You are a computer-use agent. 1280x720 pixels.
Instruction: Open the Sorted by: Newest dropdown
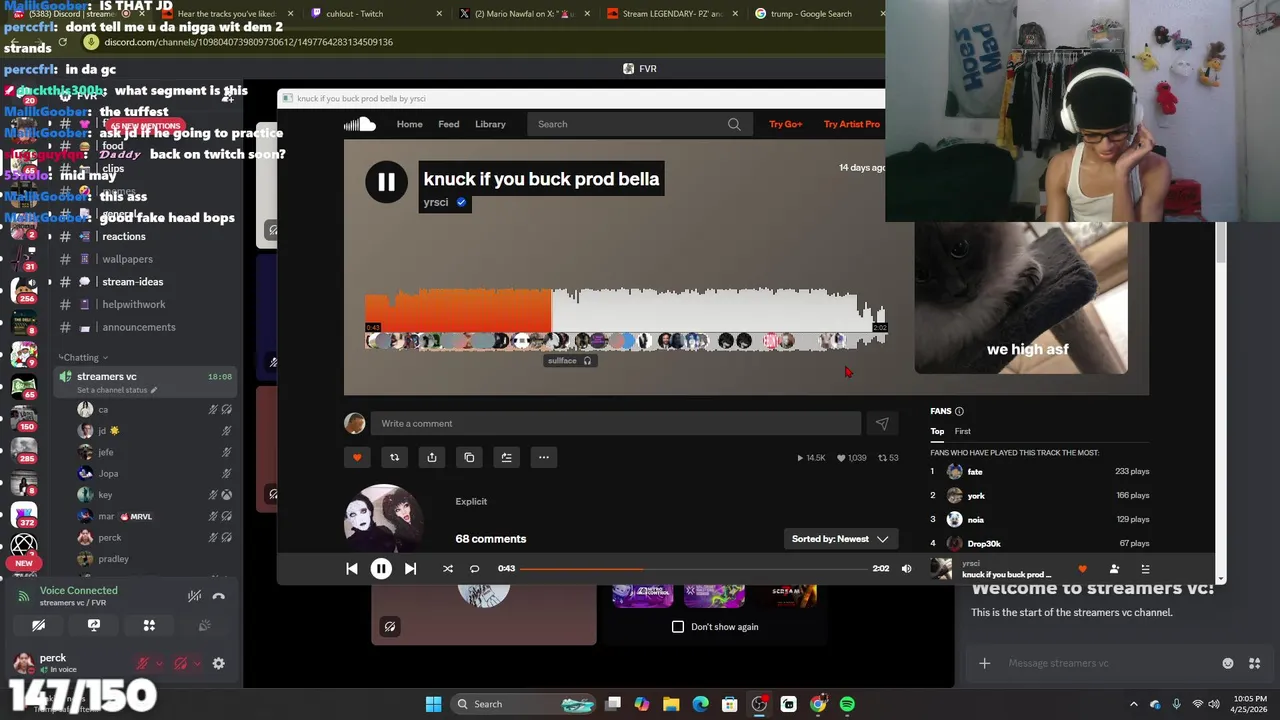click(x=840, y=539)
